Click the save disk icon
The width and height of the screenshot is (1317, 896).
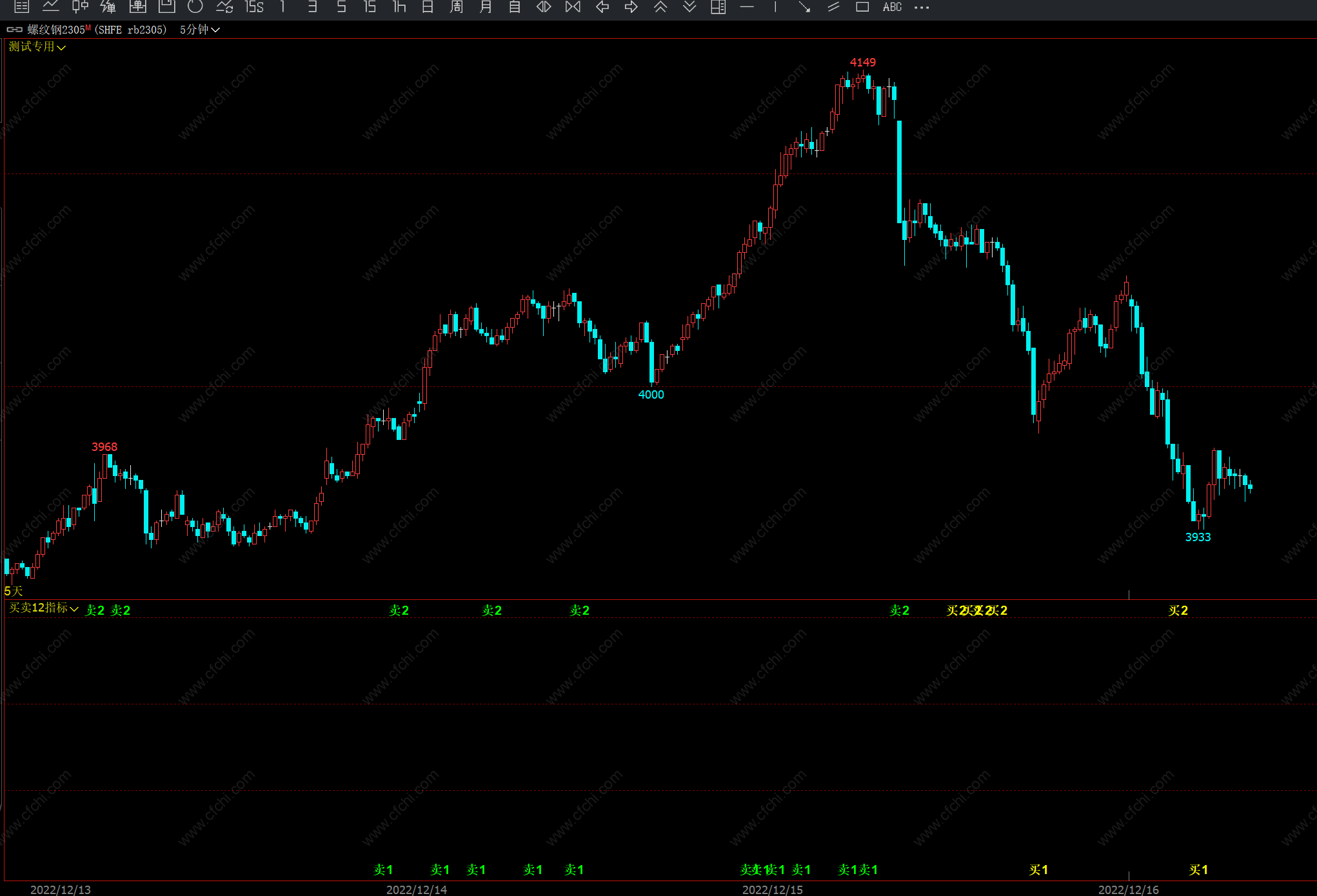pyautogui.click(x=166, y=6)
